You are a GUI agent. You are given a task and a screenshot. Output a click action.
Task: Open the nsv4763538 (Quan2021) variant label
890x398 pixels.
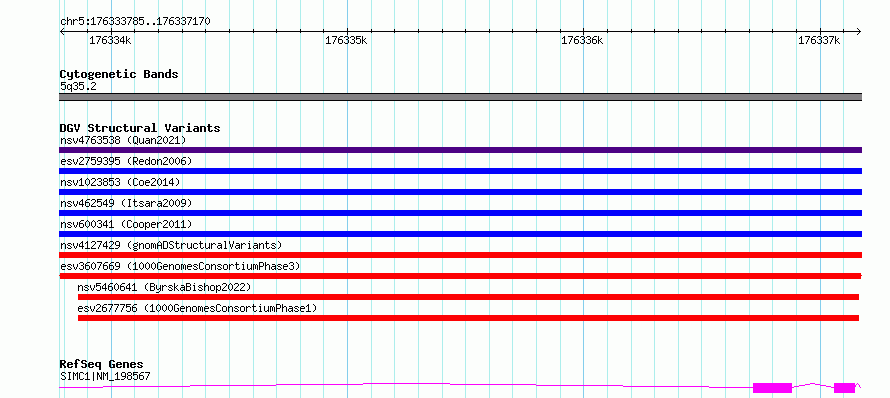[x=123, y=140]
